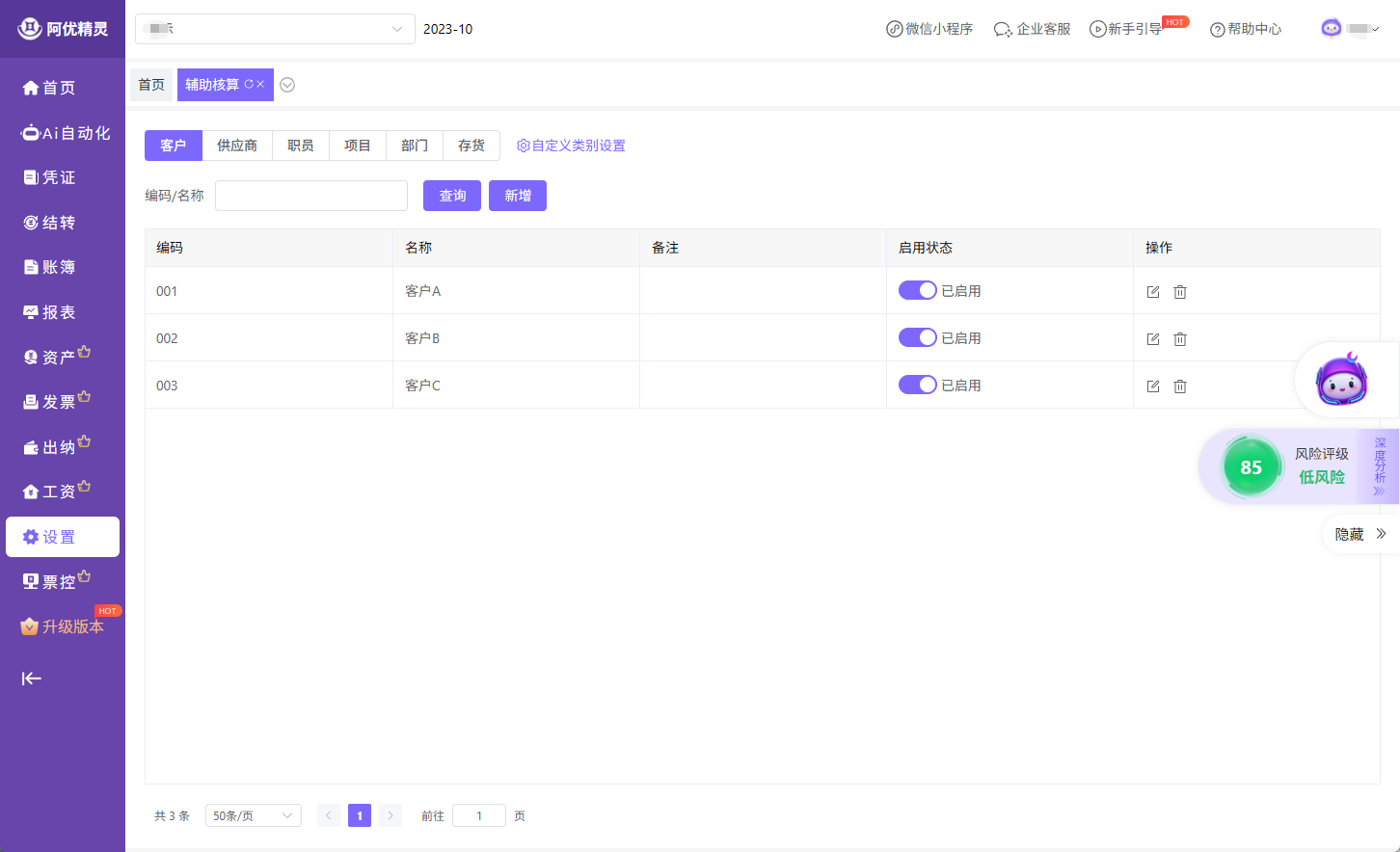Click the refresh icon on 辅助核算 tab
The width and height of the screenshot is (1400, 852).
(x=249, y=85)
